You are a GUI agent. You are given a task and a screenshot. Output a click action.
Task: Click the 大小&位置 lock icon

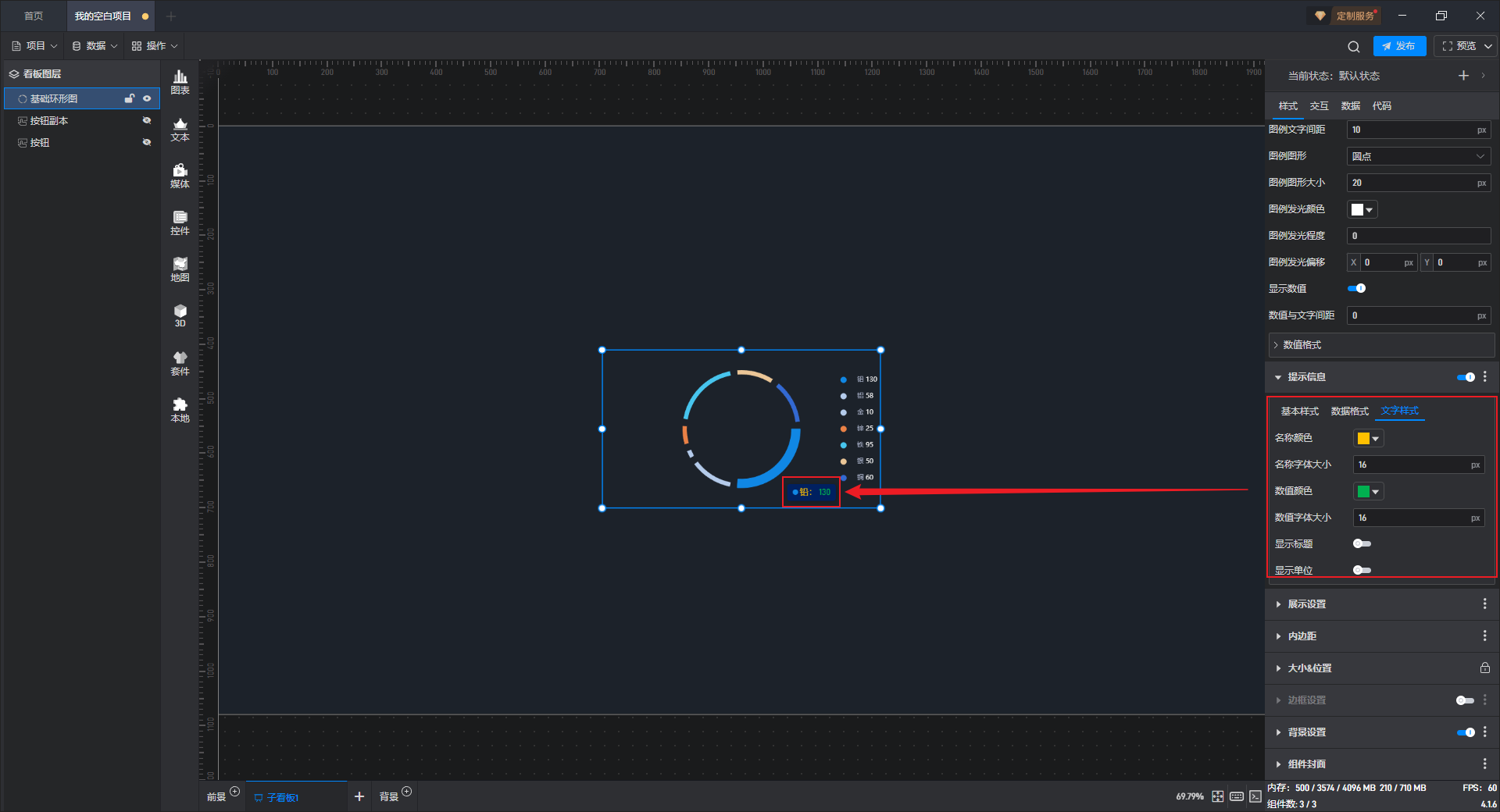[1485, 668]
